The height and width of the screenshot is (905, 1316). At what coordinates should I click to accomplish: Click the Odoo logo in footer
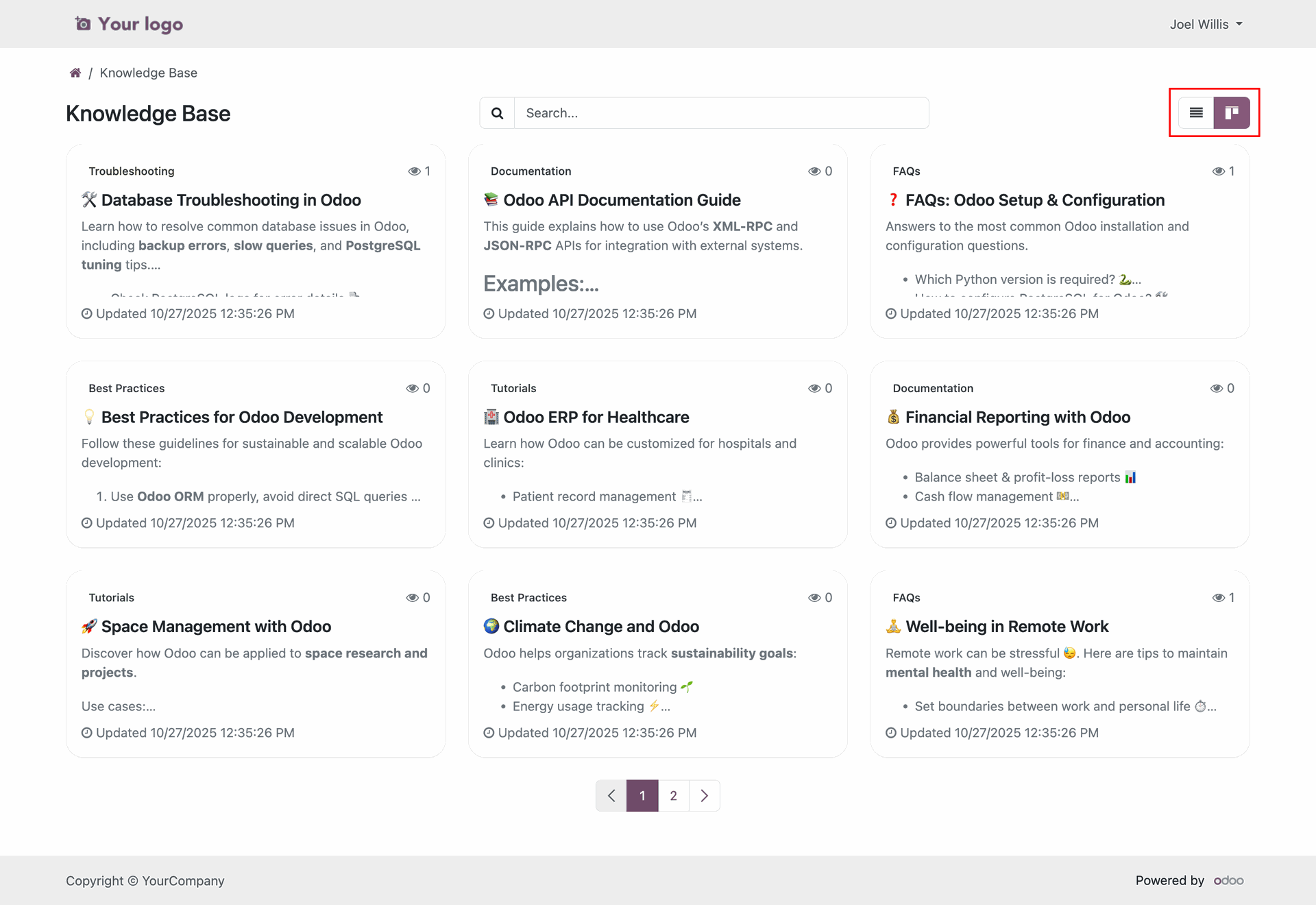pos(1228,880)
